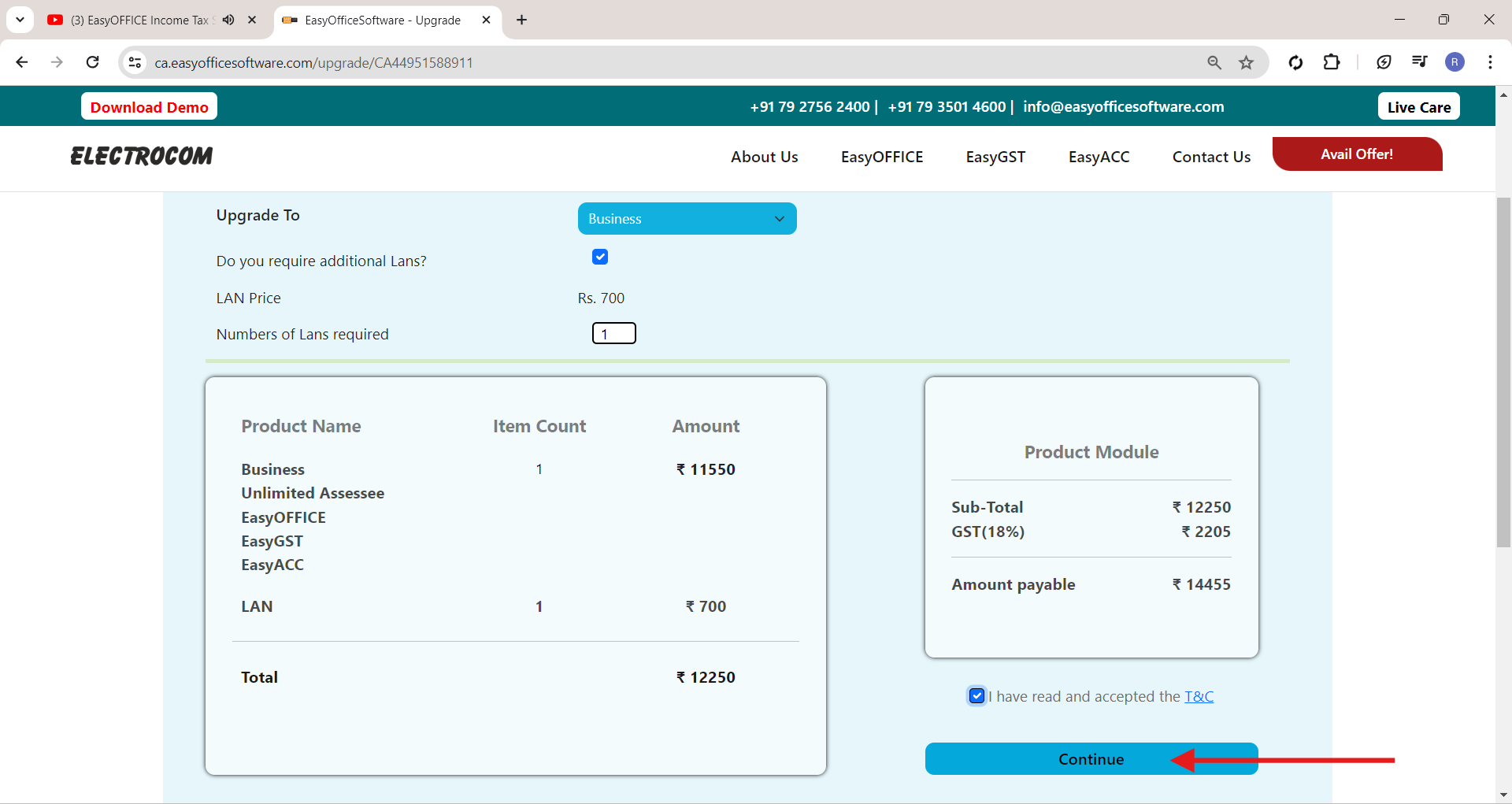Screen dimensions: 1512x804
Task: Open the T&C link
Action: coord(1199,696)
